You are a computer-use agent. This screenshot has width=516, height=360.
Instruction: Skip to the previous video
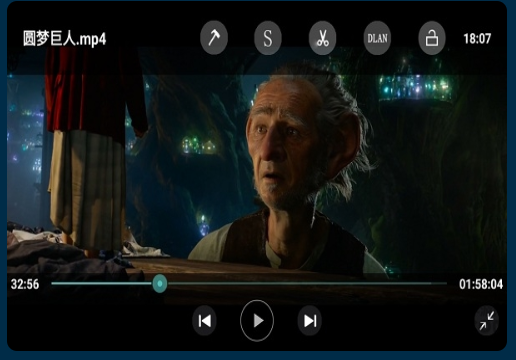click(204, 321)
